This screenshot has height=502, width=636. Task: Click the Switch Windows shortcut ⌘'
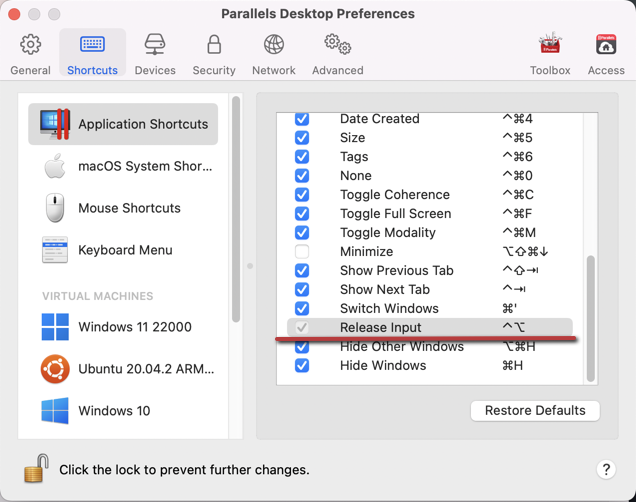509,309
